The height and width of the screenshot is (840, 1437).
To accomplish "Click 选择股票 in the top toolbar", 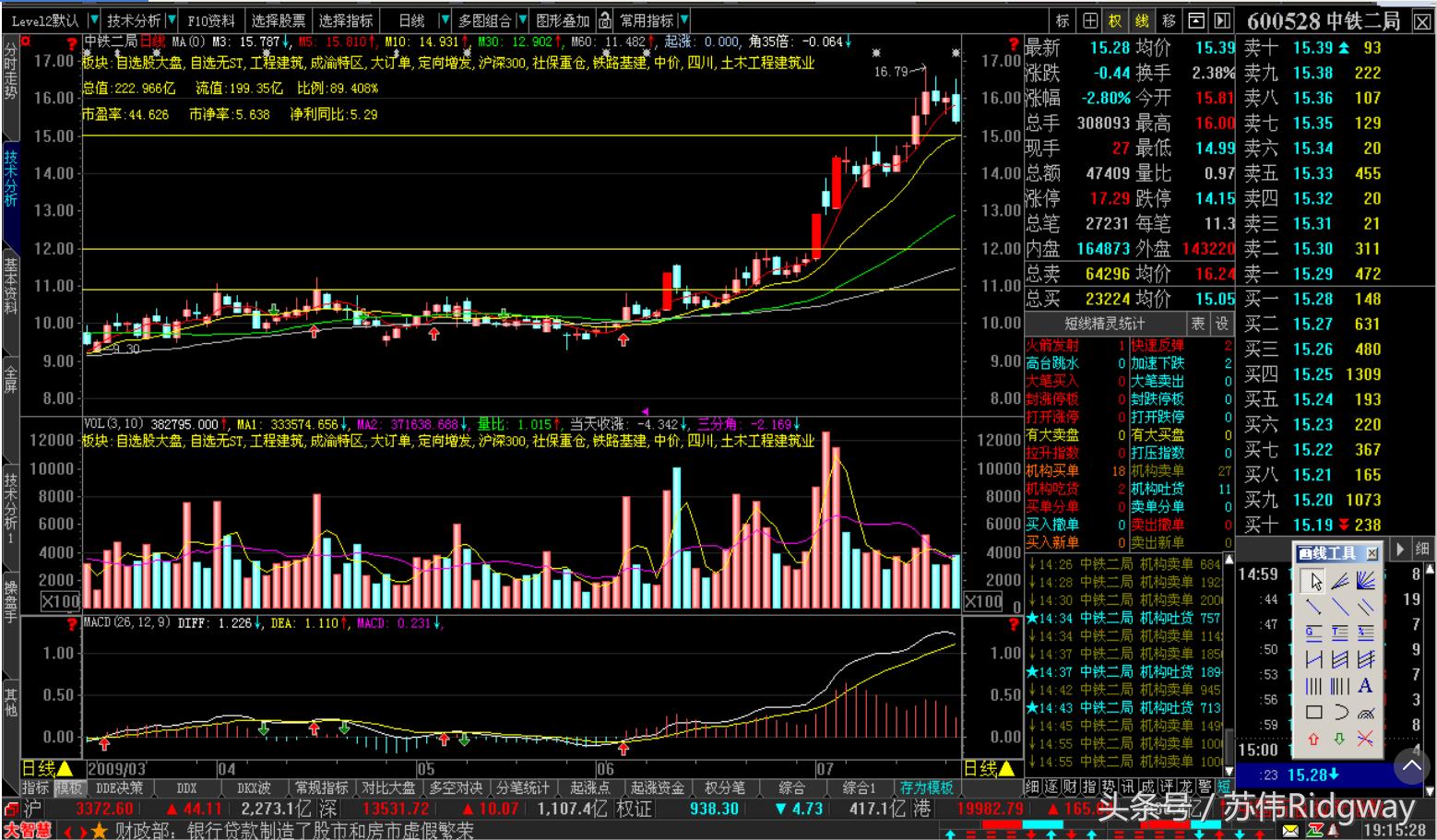I will coord(278,20).
